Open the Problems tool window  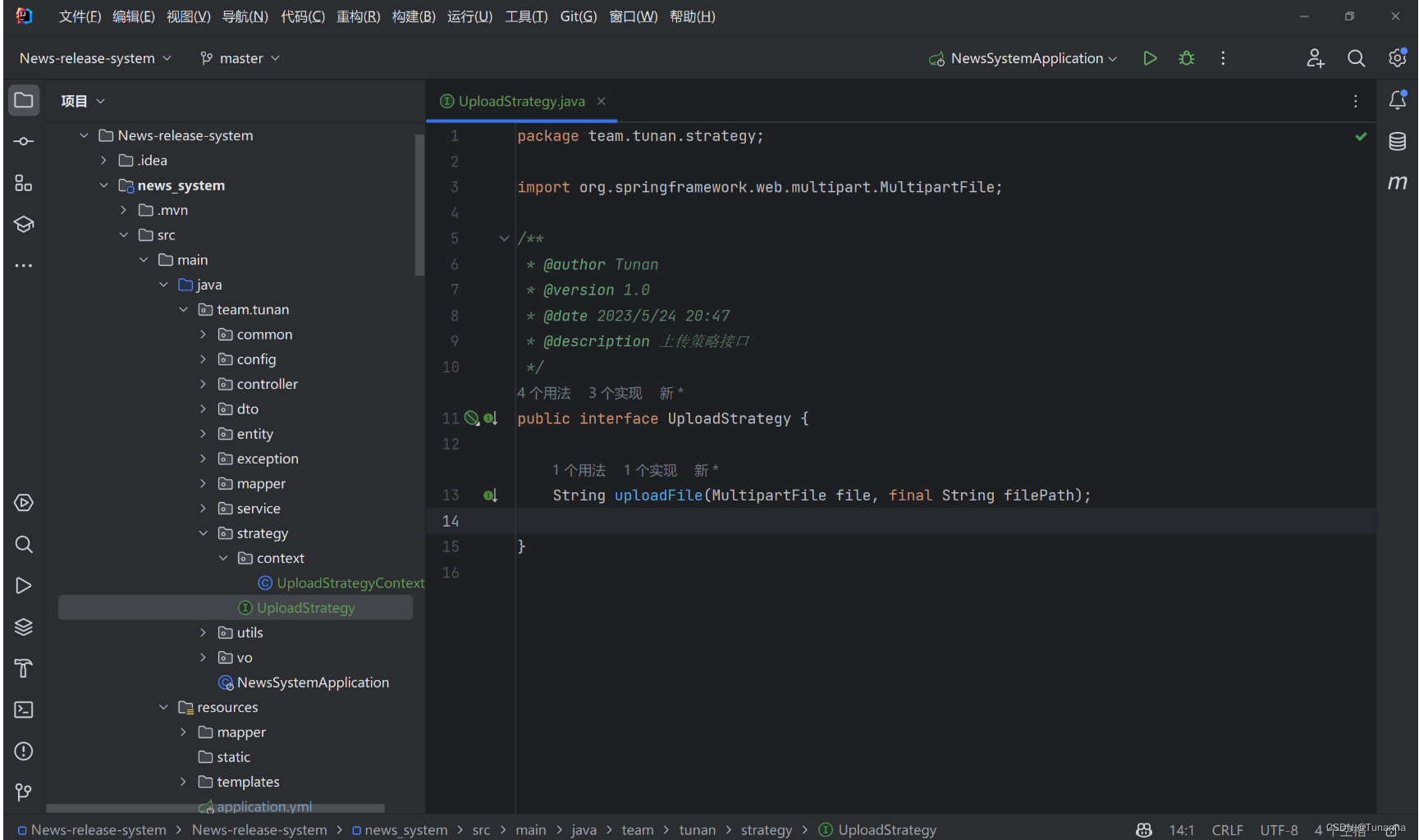coord(23,751)
